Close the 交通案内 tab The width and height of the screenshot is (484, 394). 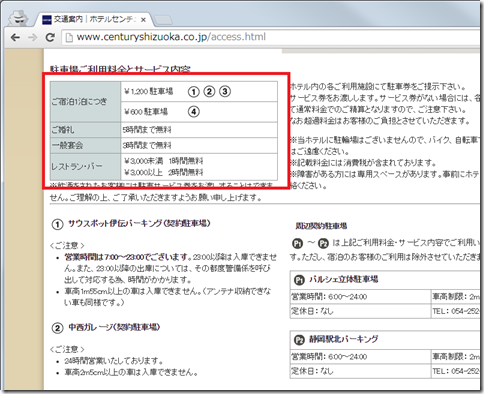tap(143, 20)
